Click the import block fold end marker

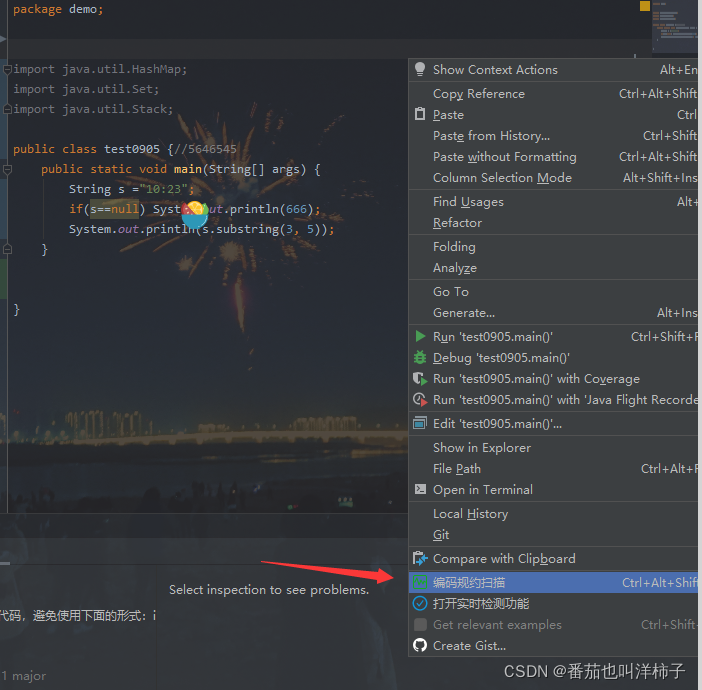[x=7, y=109]
